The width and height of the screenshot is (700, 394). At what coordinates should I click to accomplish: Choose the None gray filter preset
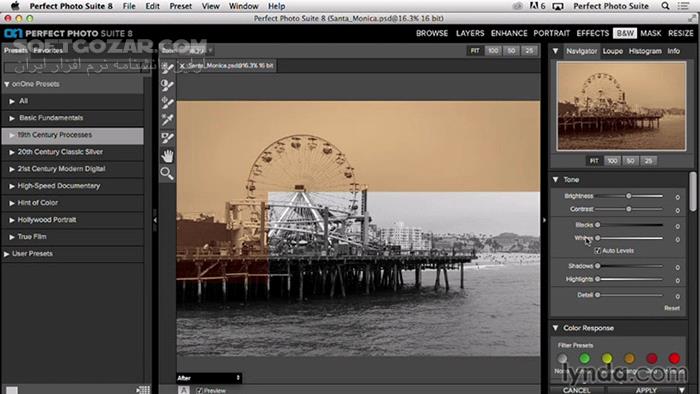[562, 358]
